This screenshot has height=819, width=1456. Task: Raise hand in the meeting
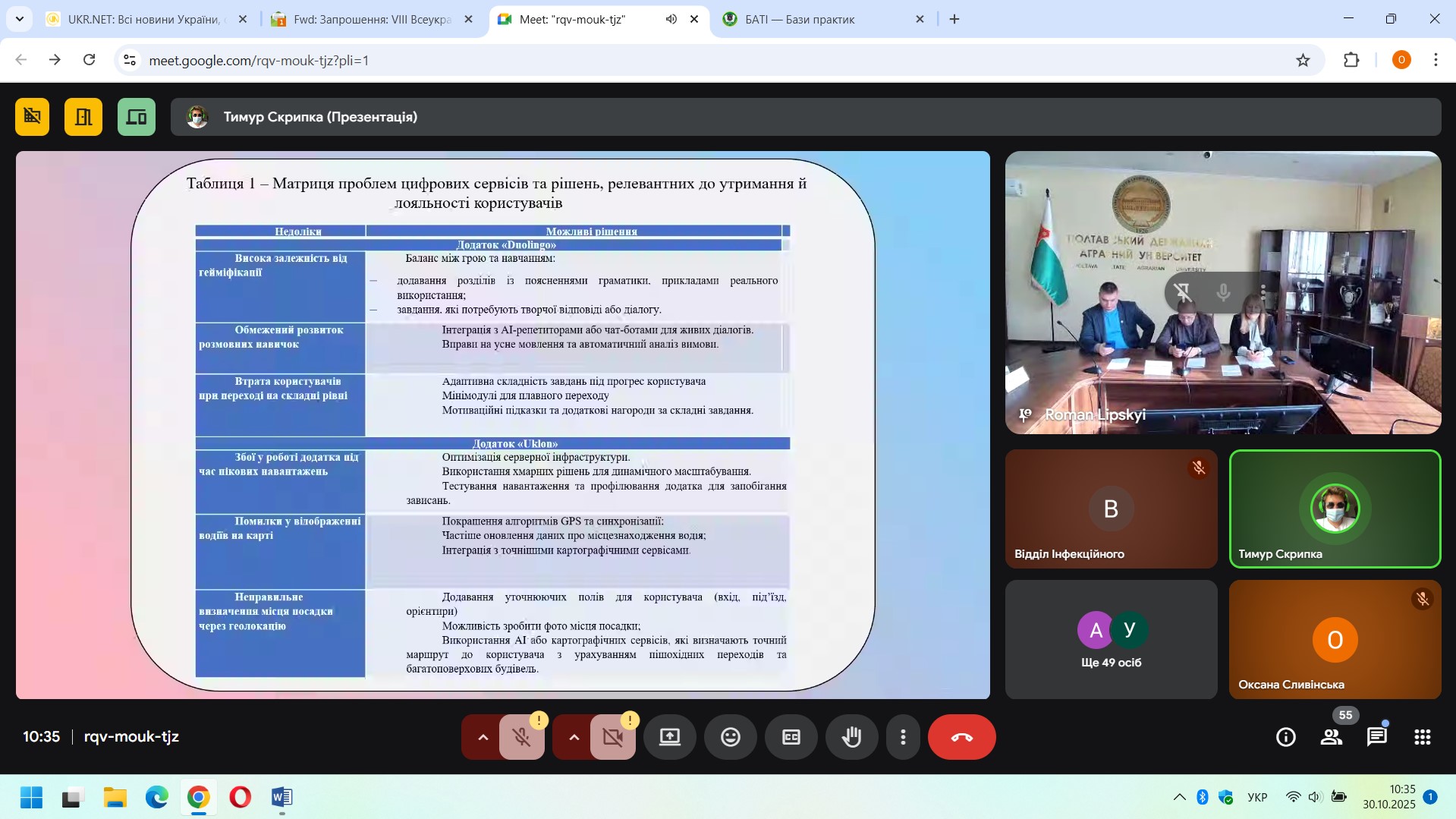tap(851, 737)
